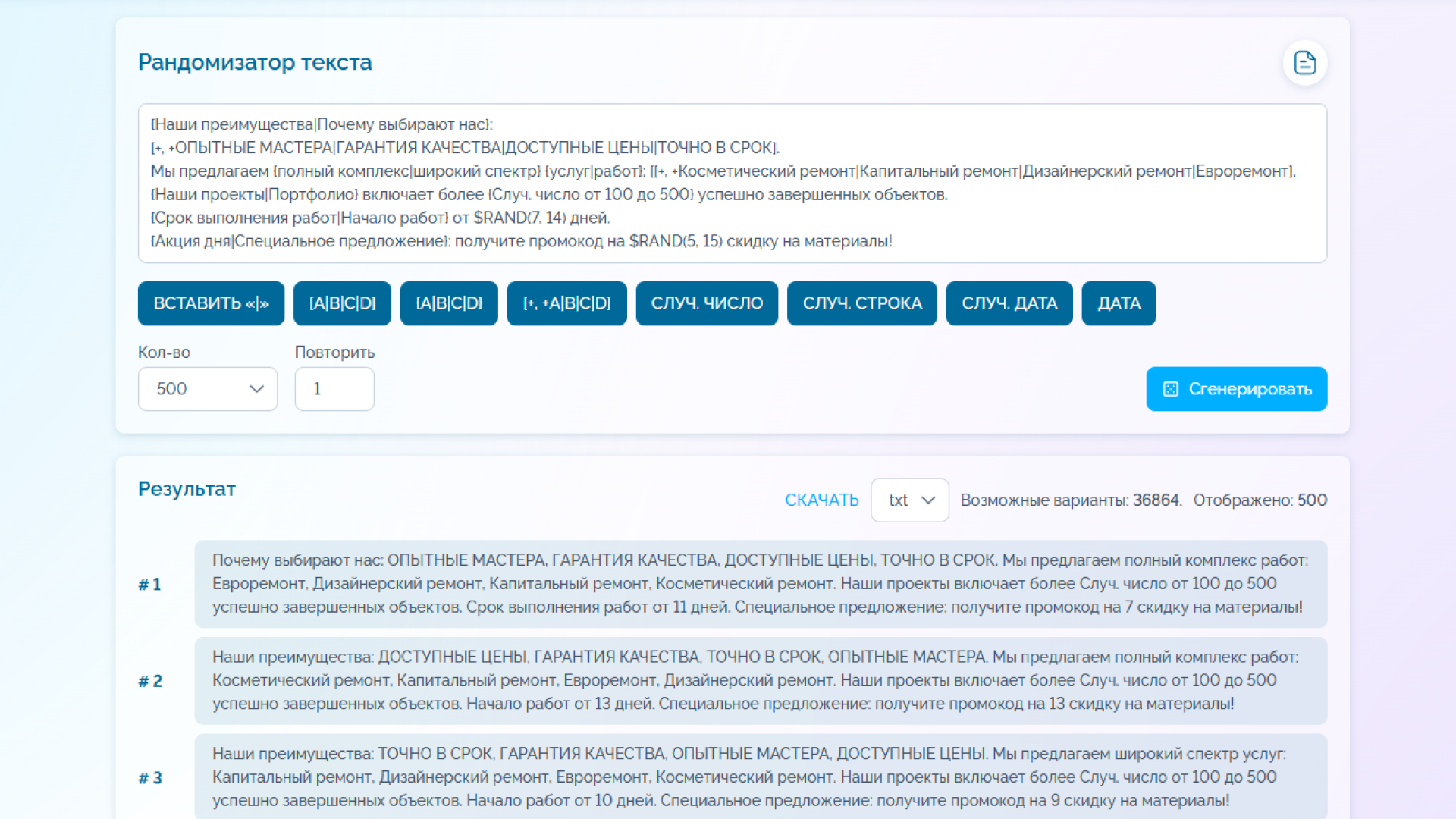Image resolution: width=1456 pixels, height=819 pixels.
Task: Focus the Повторить input field
Action: click(334, 389)
